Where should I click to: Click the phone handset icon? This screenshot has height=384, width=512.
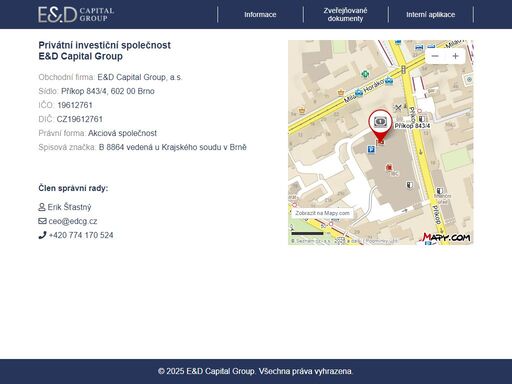[42, 235]
